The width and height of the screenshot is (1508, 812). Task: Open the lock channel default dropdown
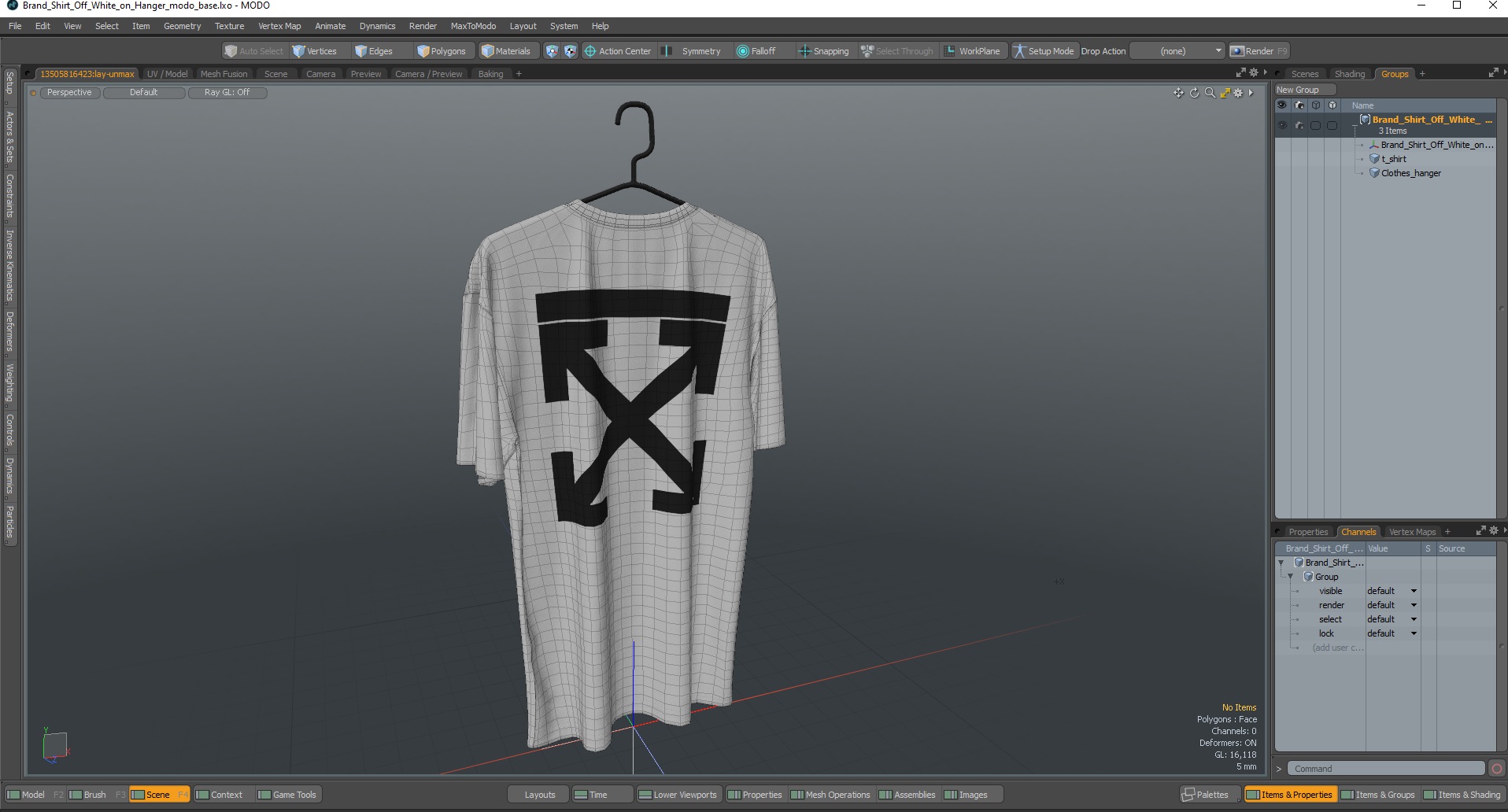(1392, 633)
